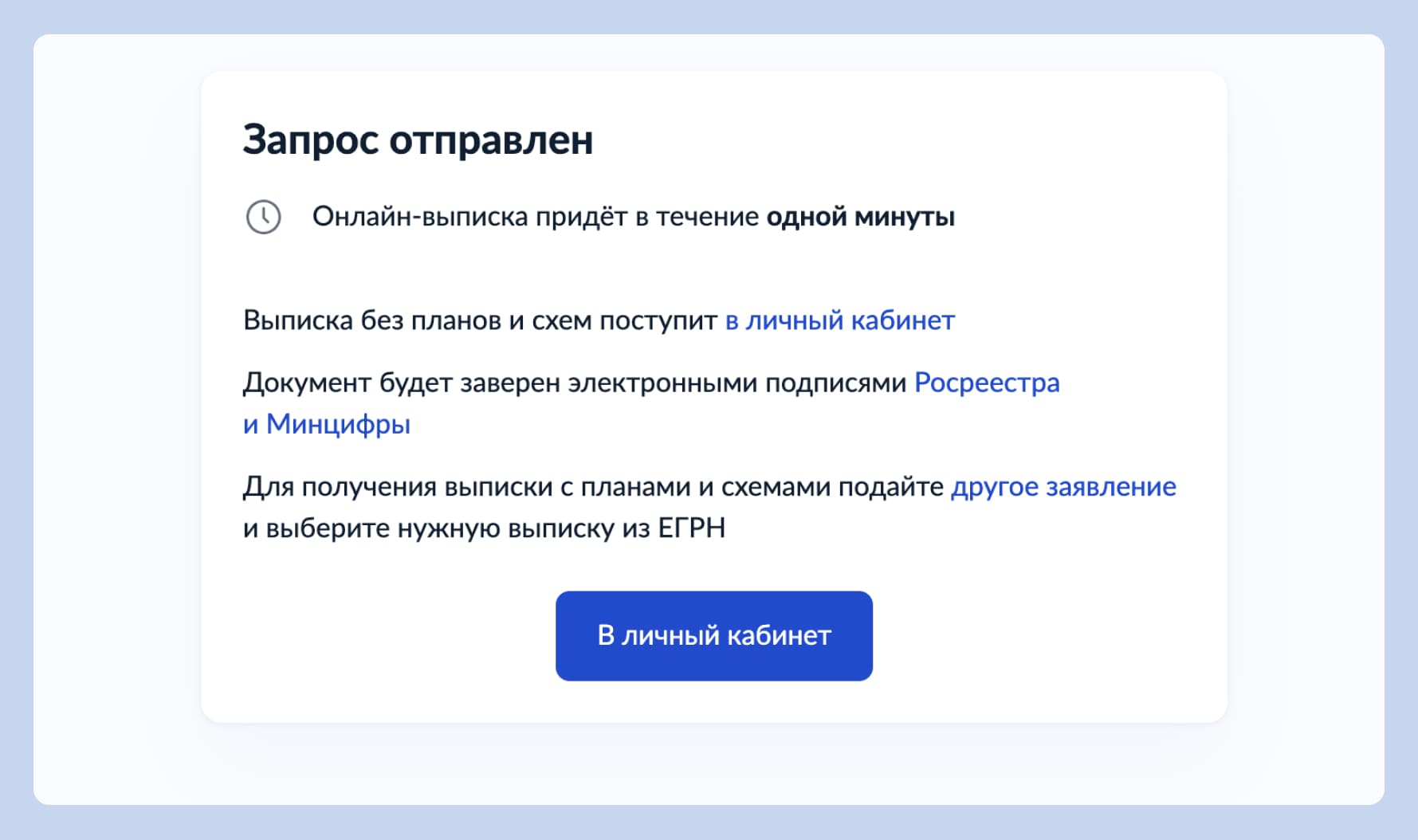
Task: Click the paragraph starting 'Для получения выписки'
Action: click(x=594, y=486)
